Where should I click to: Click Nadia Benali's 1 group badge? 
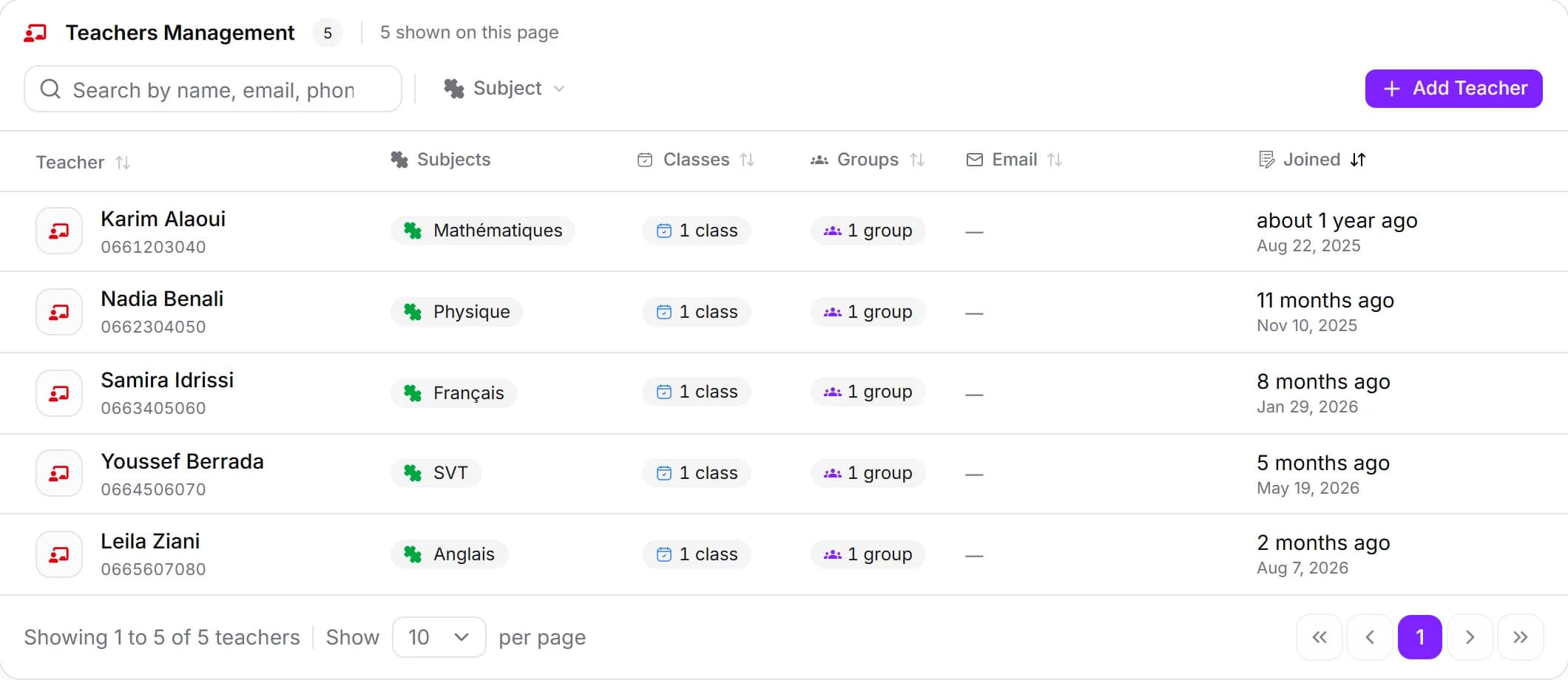(868, 312)
